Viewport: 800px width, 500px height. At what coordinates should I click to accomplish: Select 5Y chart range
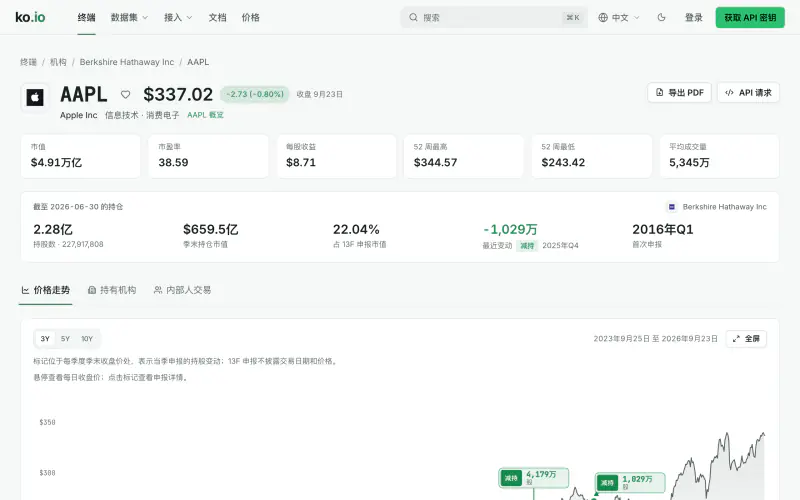[65, 339]
